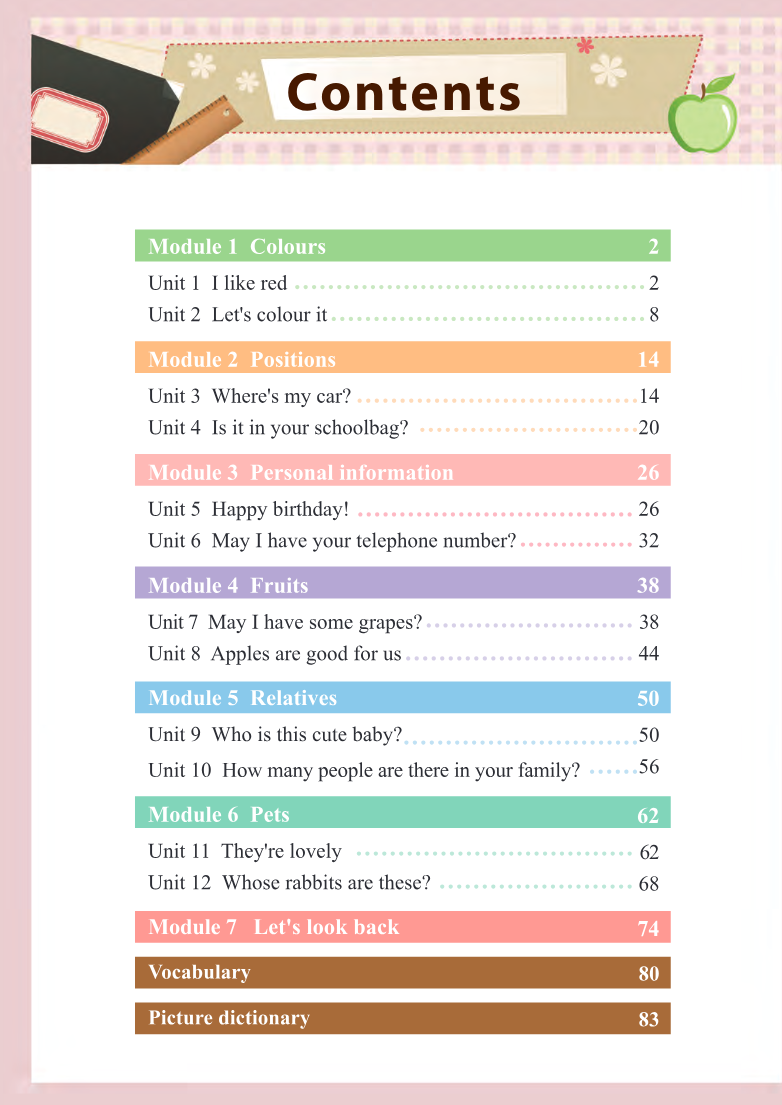Click the red asterisk decoration on banner

pyautogui.click(x=585, y=47)
